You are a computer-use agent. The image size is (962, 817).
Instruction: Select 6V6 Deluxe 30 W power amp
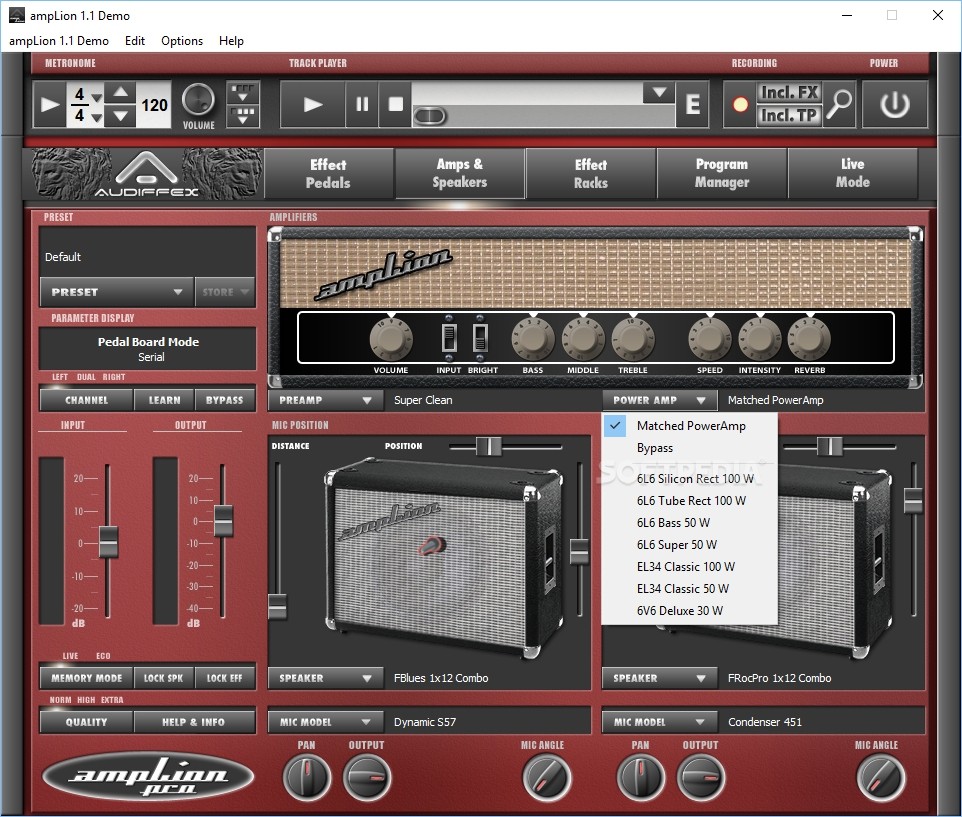click(x=690, y=611)
